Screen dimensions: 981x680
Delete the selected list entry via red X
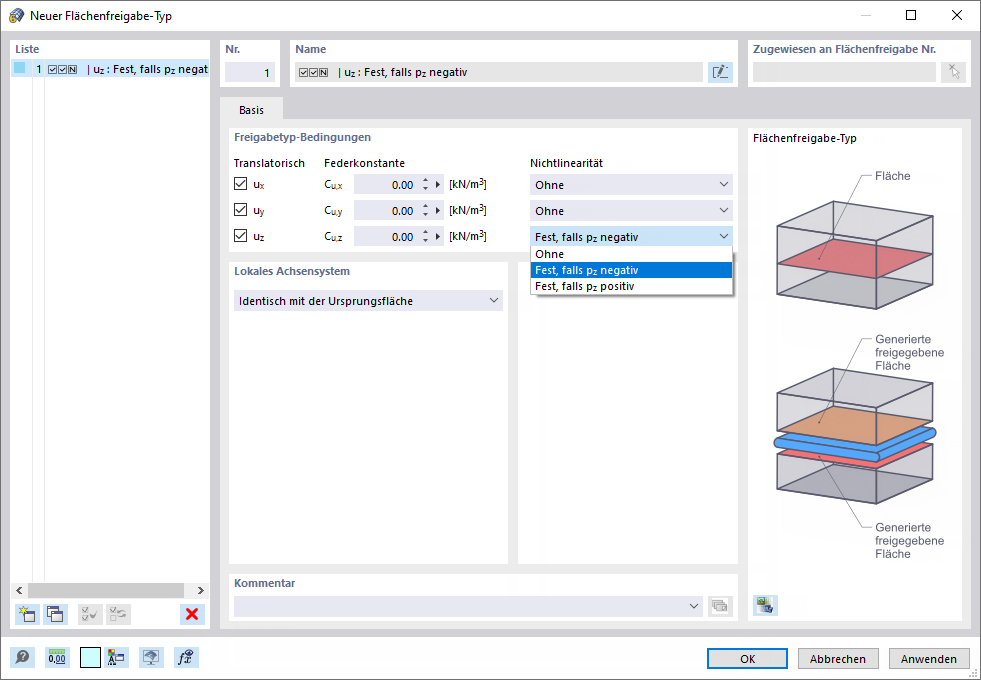tap(192, 614)
